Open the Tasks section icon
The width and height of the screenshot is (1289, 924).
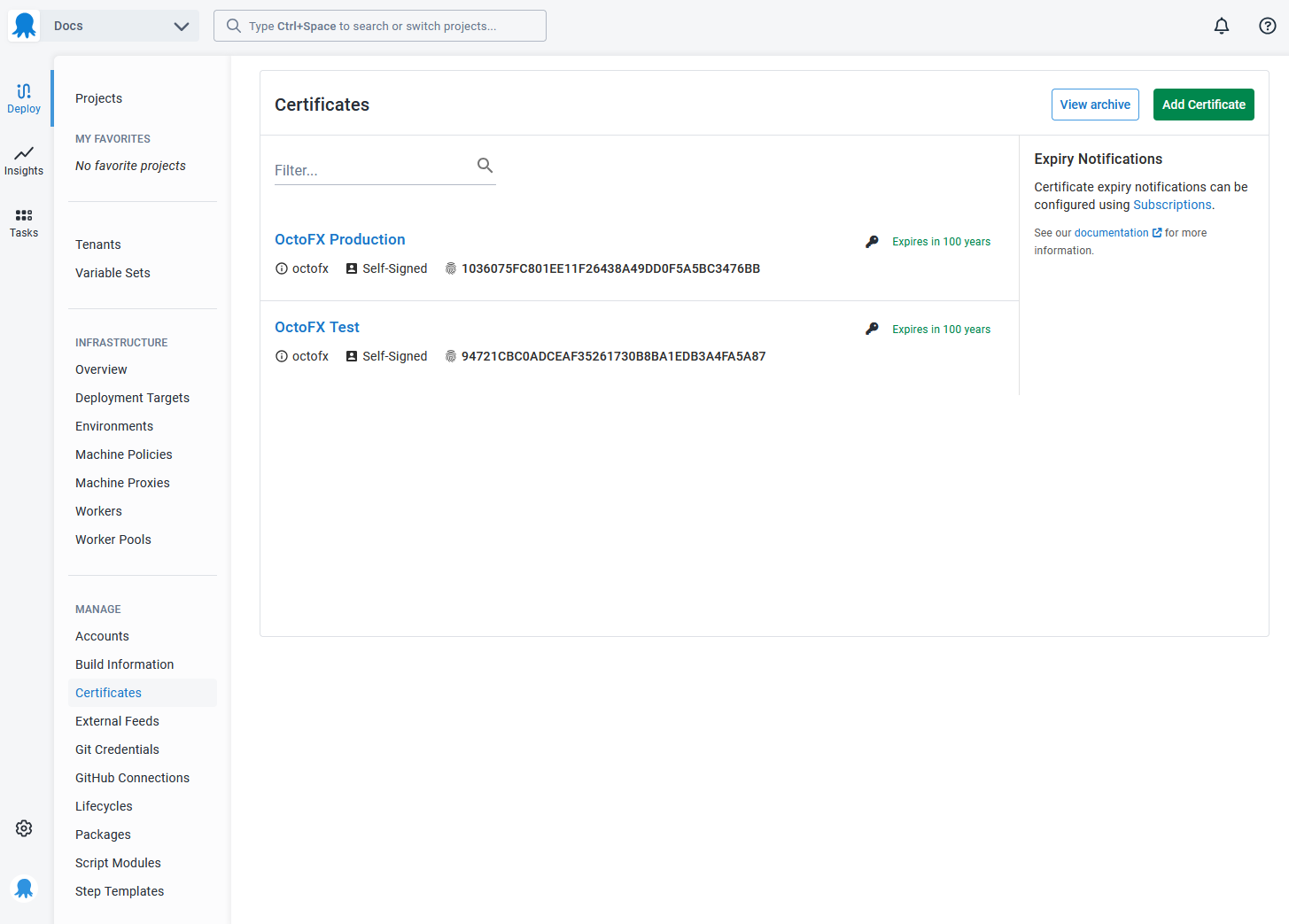click(24, 222)
